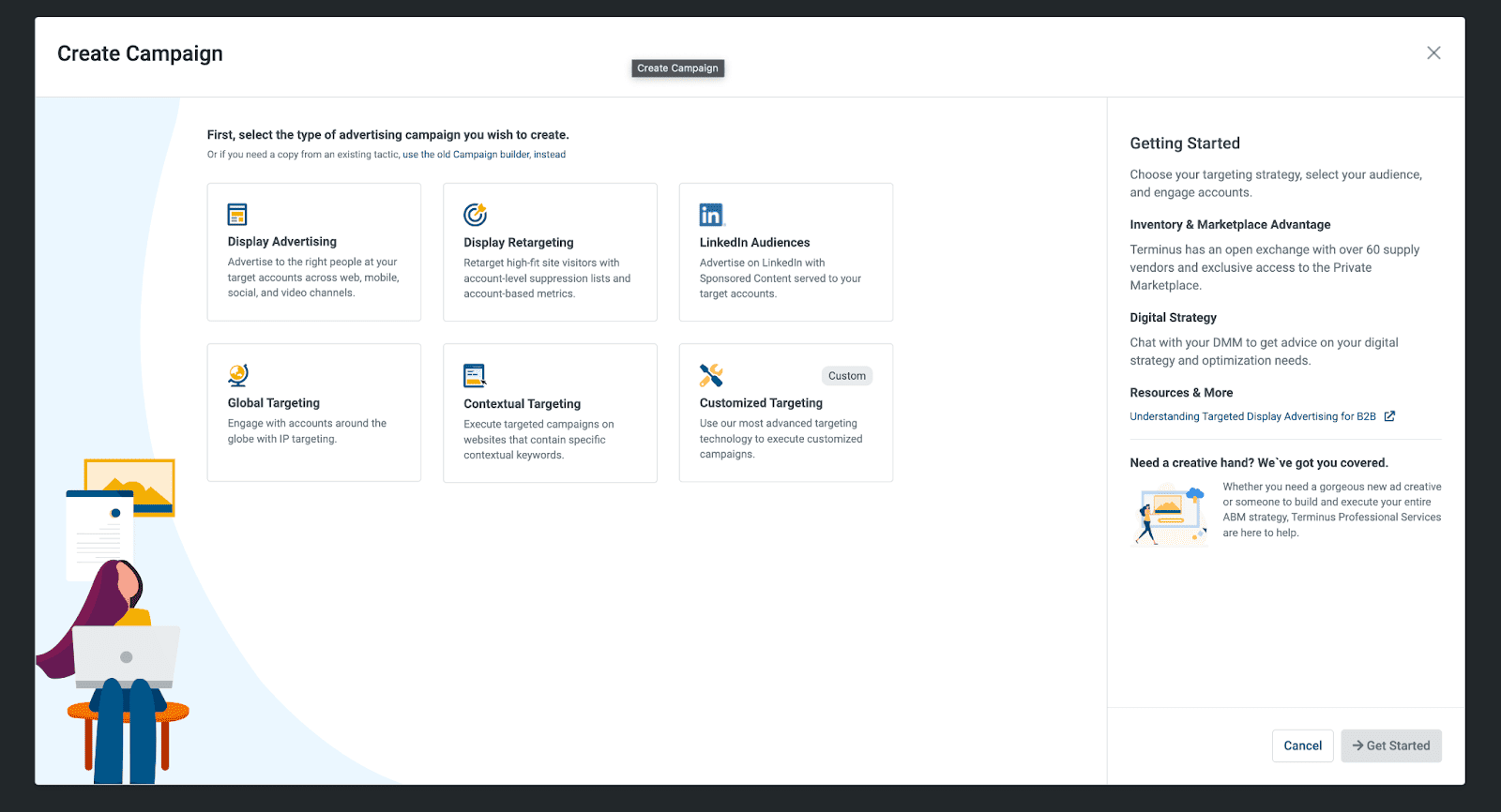This screenshot has width=1501, height=812.
Task: Select the Global Targeting campaign heading
Action: (273, 403)
